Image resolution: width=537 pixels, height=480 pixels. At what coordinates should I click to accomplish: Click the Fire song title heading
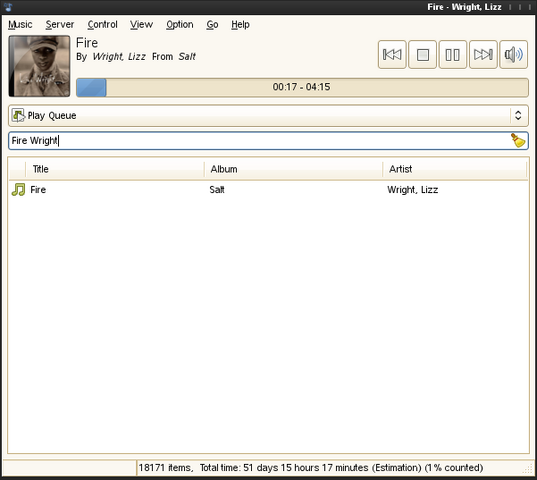[x=87, y=43]
